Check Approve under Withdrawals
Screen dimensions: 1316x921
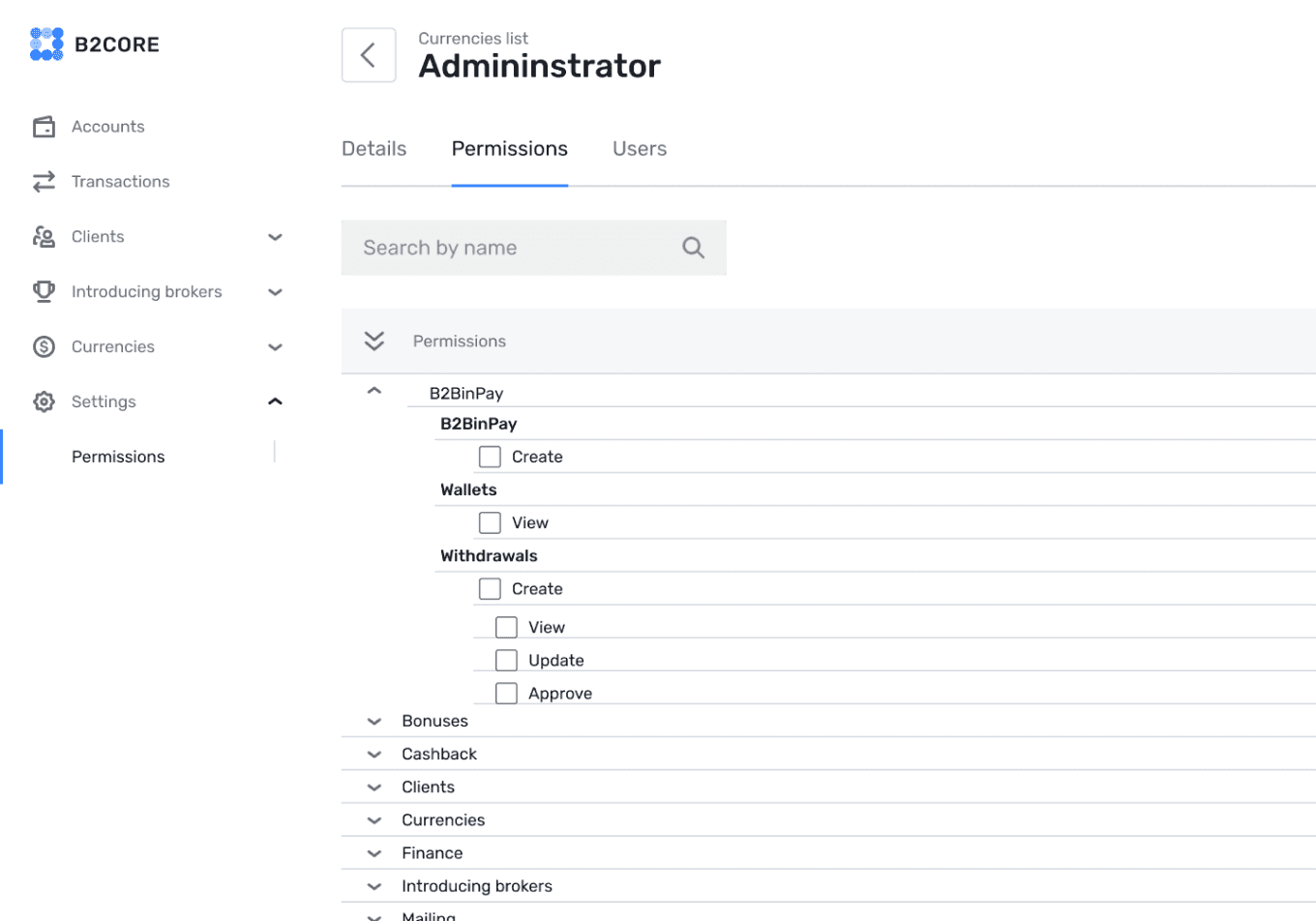tap(506, 694)
